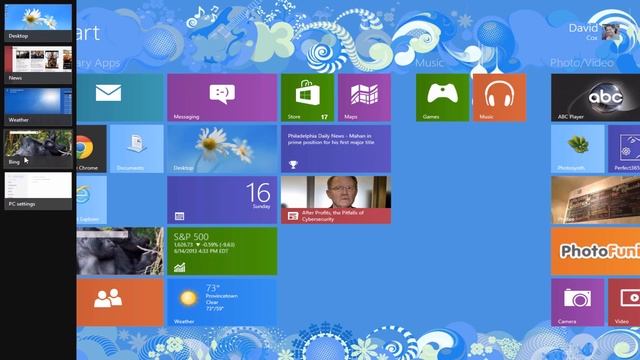Launch the Games tile
Viewport: 640px width, 360px height.
pos(442,97)
